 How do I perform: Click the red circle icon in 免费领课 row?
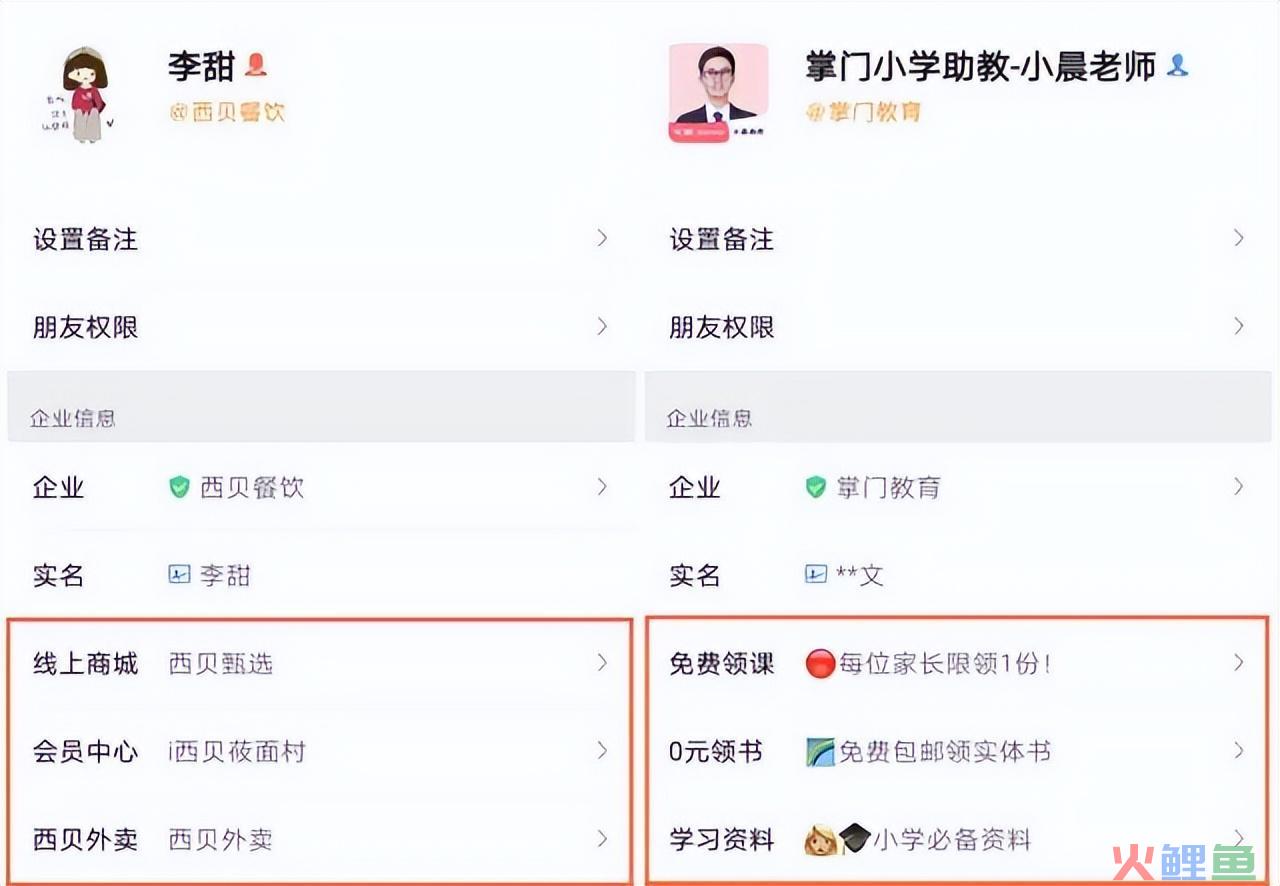820,664
